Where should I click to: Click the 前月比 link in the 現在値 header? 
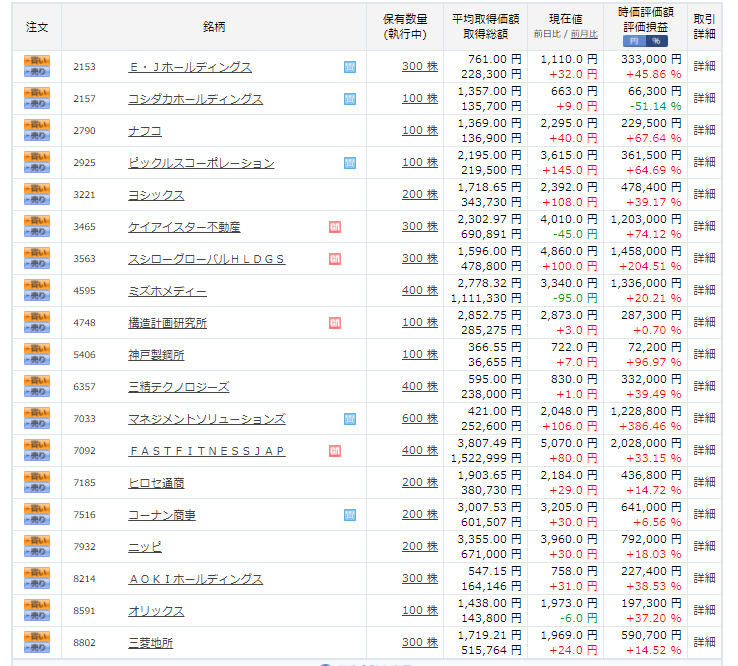(x=584, y=34)
